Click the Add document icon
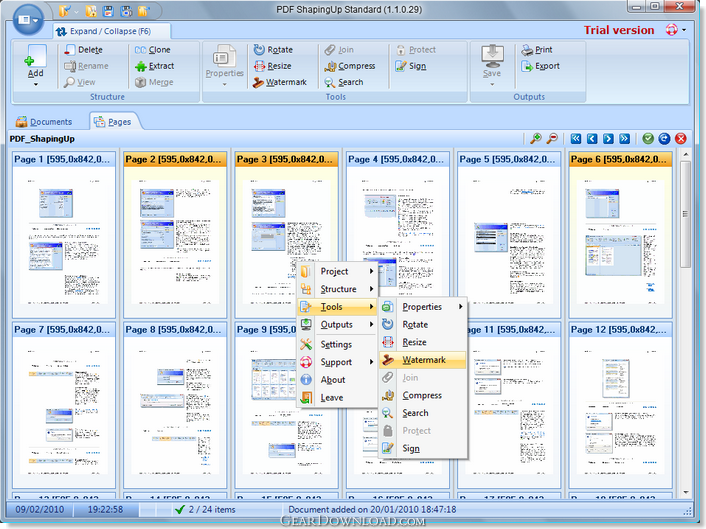The width and height of the screenshot is (706, 529). 36,56
